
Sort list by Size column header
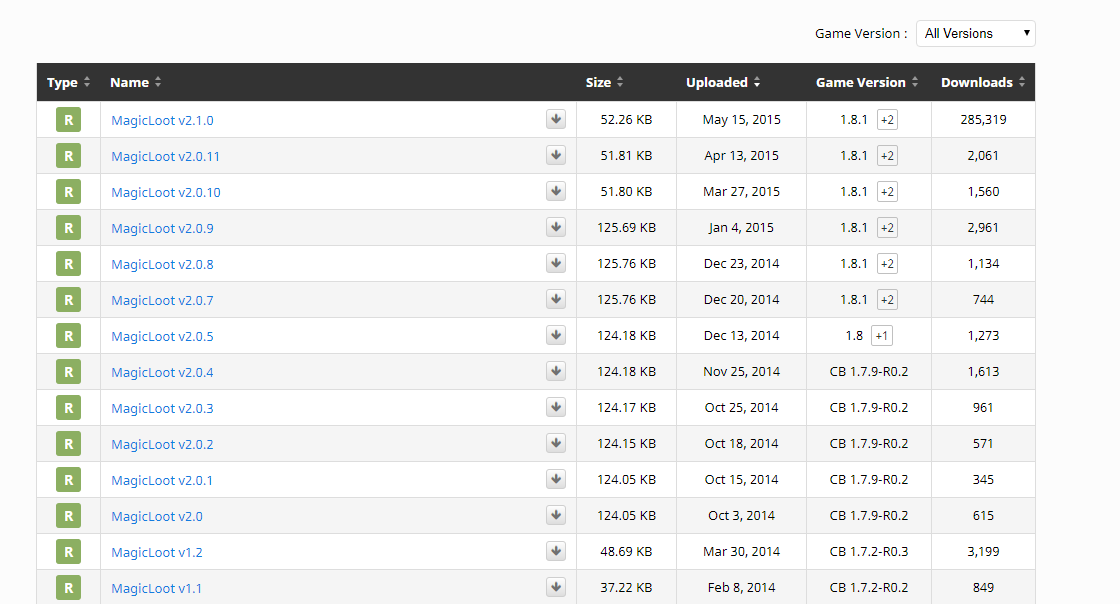[604, 83]
